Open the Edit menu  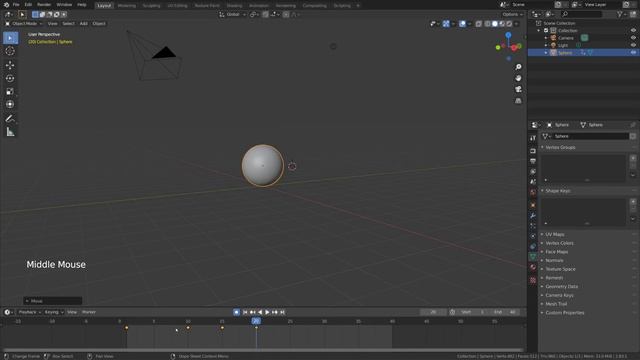[28, 5]
